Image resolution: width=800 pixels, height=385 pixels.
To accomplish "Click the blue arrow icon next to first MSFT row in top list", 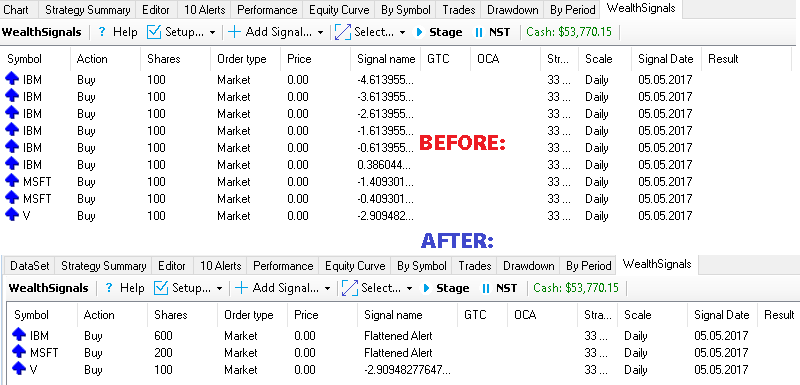I will coord(12,181).
